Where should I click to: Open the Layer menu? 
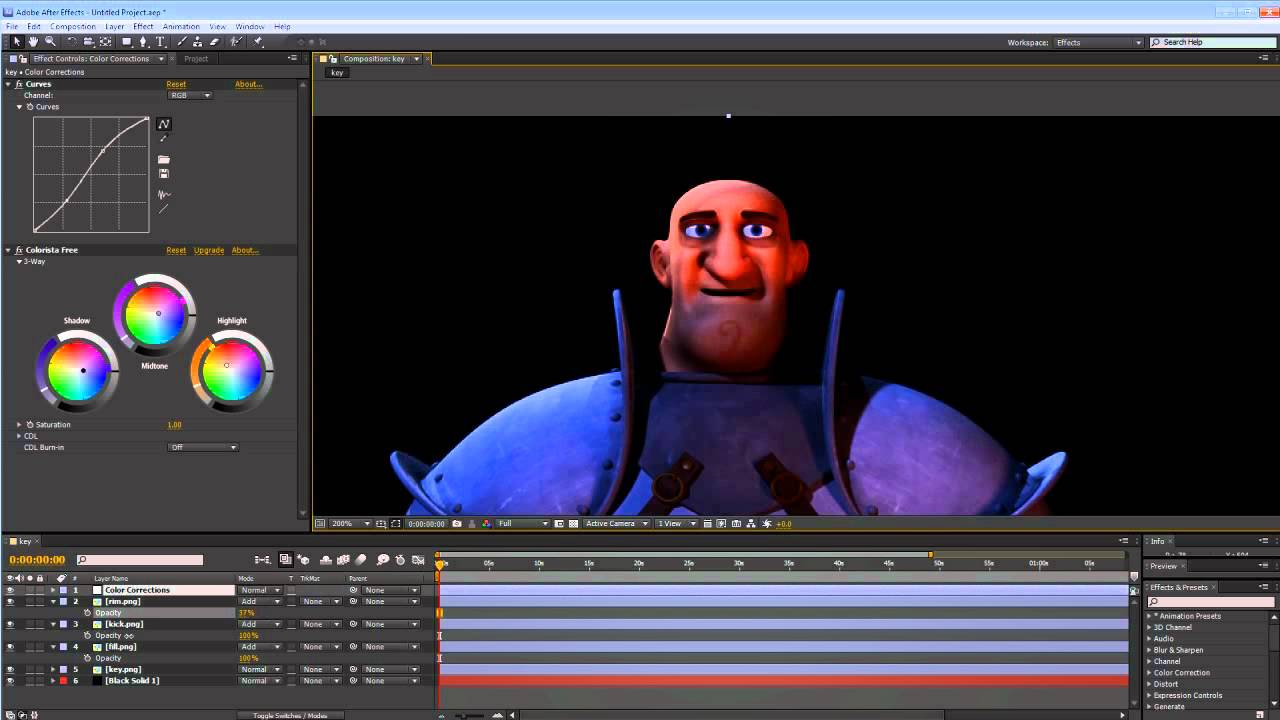(x=115, y=27)
